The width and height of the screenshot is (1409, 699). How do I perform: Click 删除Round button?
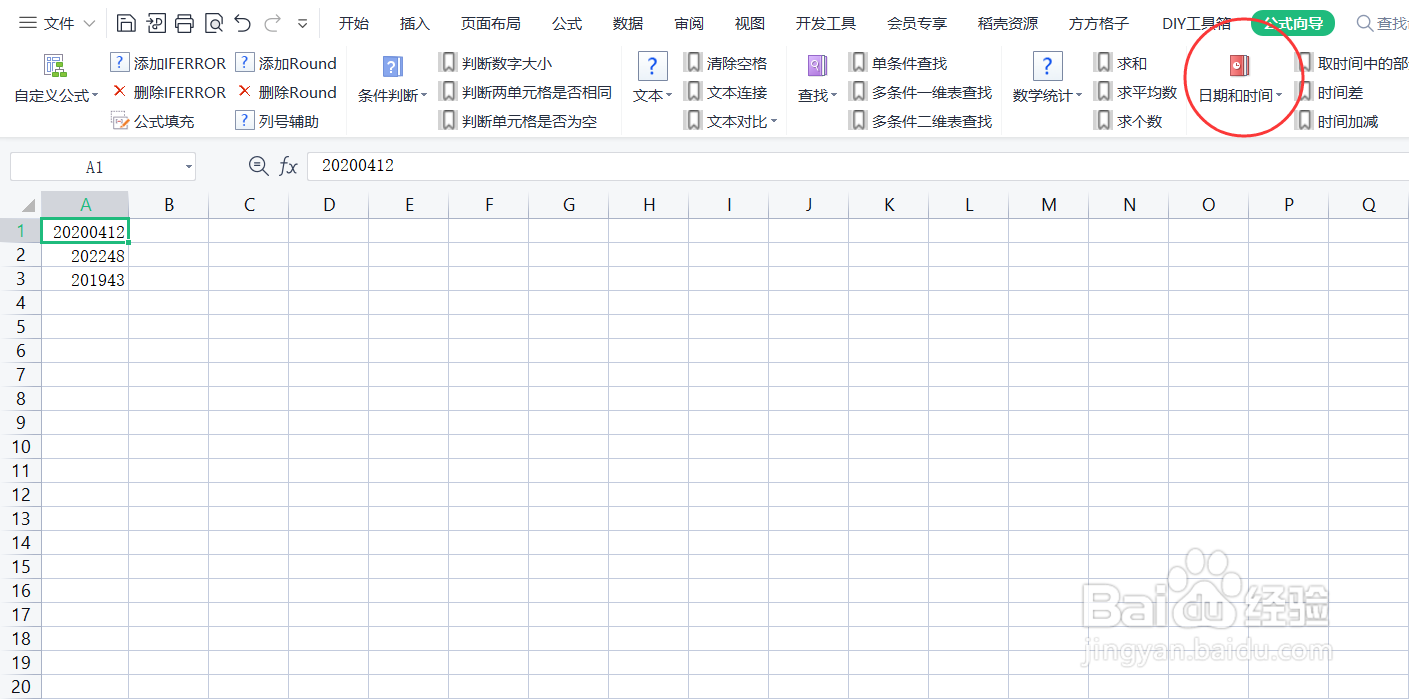[286, 92]
